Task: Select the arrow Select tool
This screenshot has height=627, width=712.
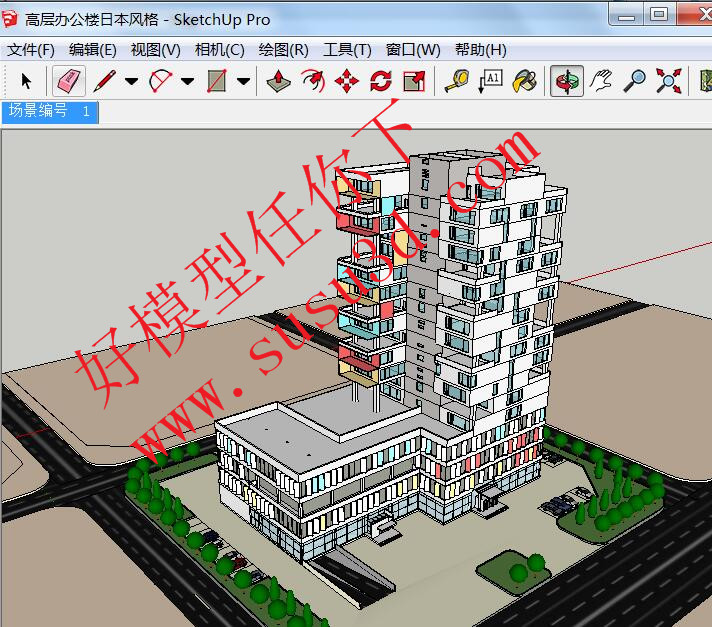Action: pyautogui.click(x=26, y=81)
